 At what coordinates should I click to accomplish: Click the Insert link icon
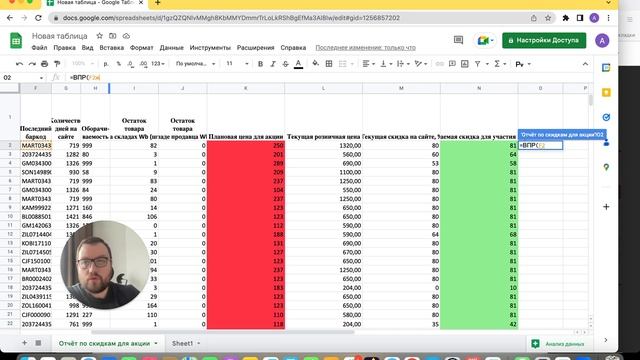pyautogui.click(x=440, y=64)
